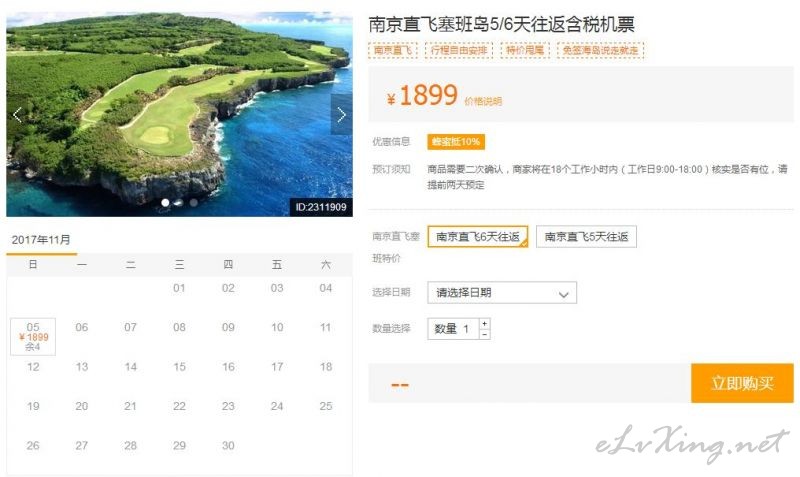Image resolution: width=800 pixels, height=477 pixels.
Task: Click the Saipan coastline main photo
Action: pos(179,114)
